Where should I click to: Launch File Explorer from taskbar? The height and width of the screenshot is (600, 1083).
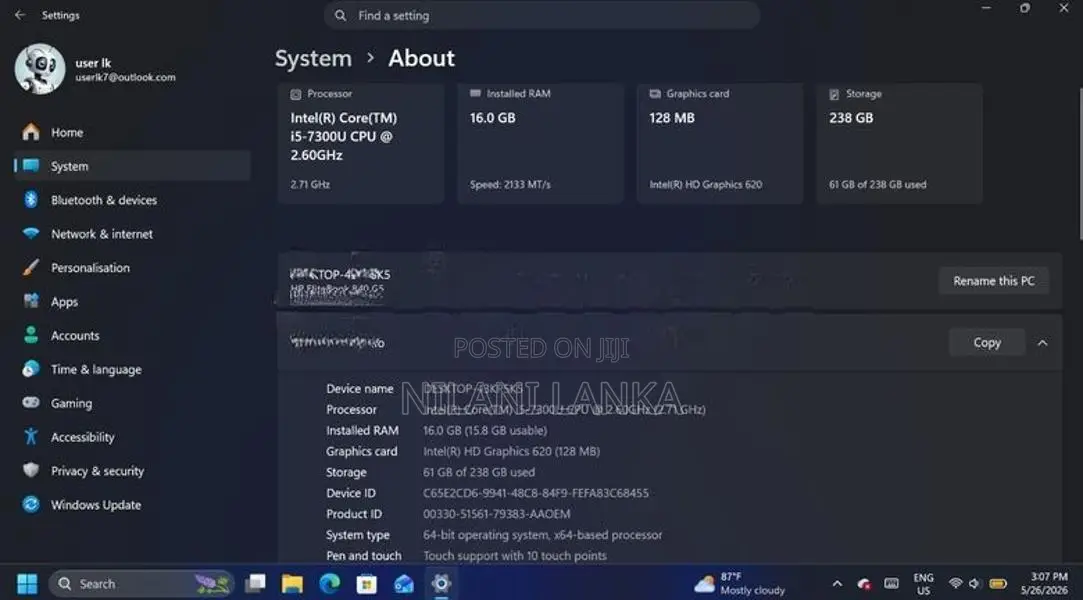[292, 583]
